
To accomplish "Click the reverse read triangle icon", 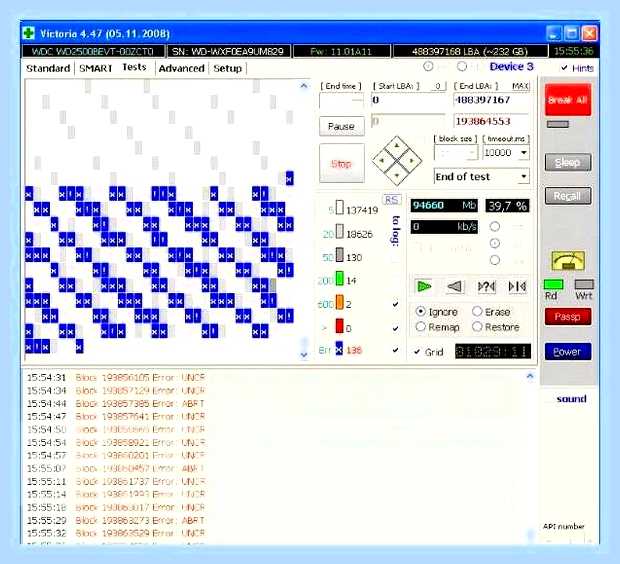I will click(x=455, y=286).
